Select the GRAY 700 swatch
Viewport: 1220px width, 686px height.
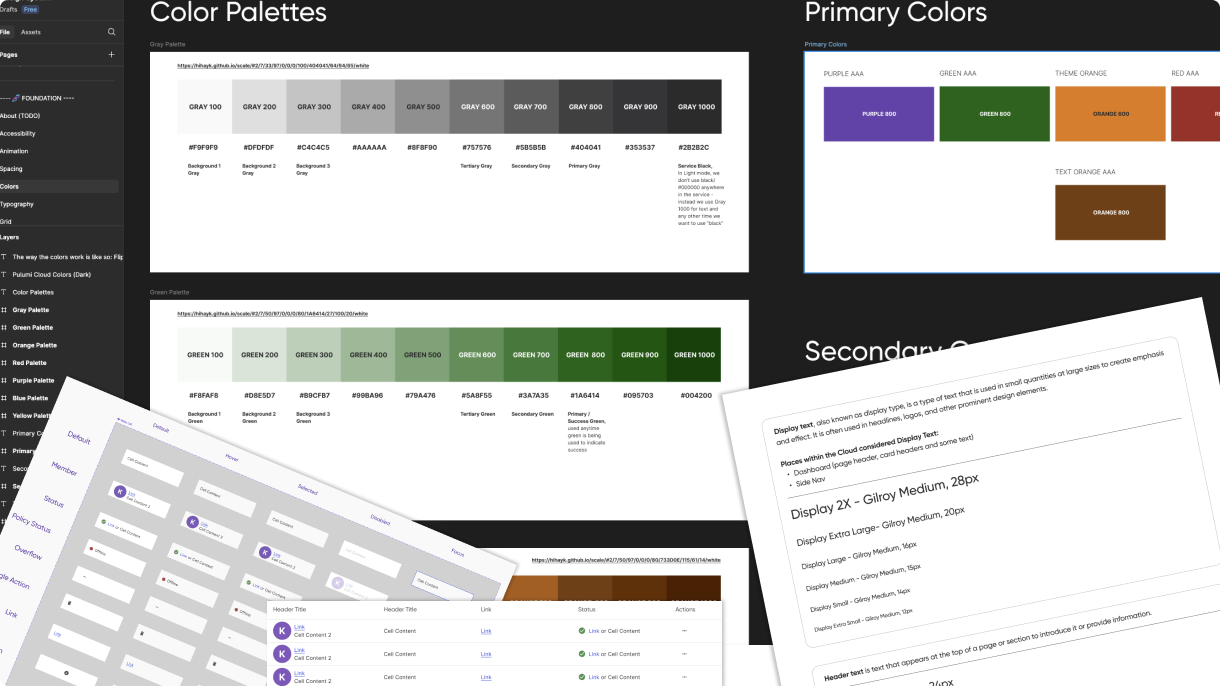pyautogui.click(x=531, y=107)
